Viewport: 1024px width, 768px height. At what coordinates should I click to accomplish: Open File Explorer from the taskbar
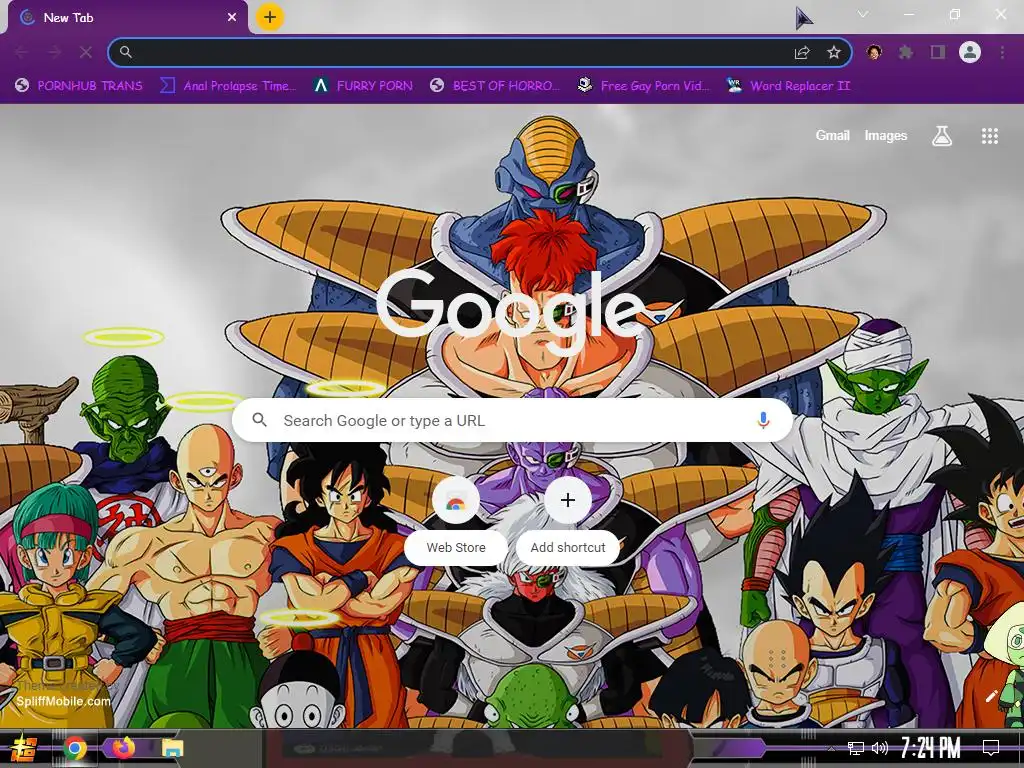click(x=172, y=748)
